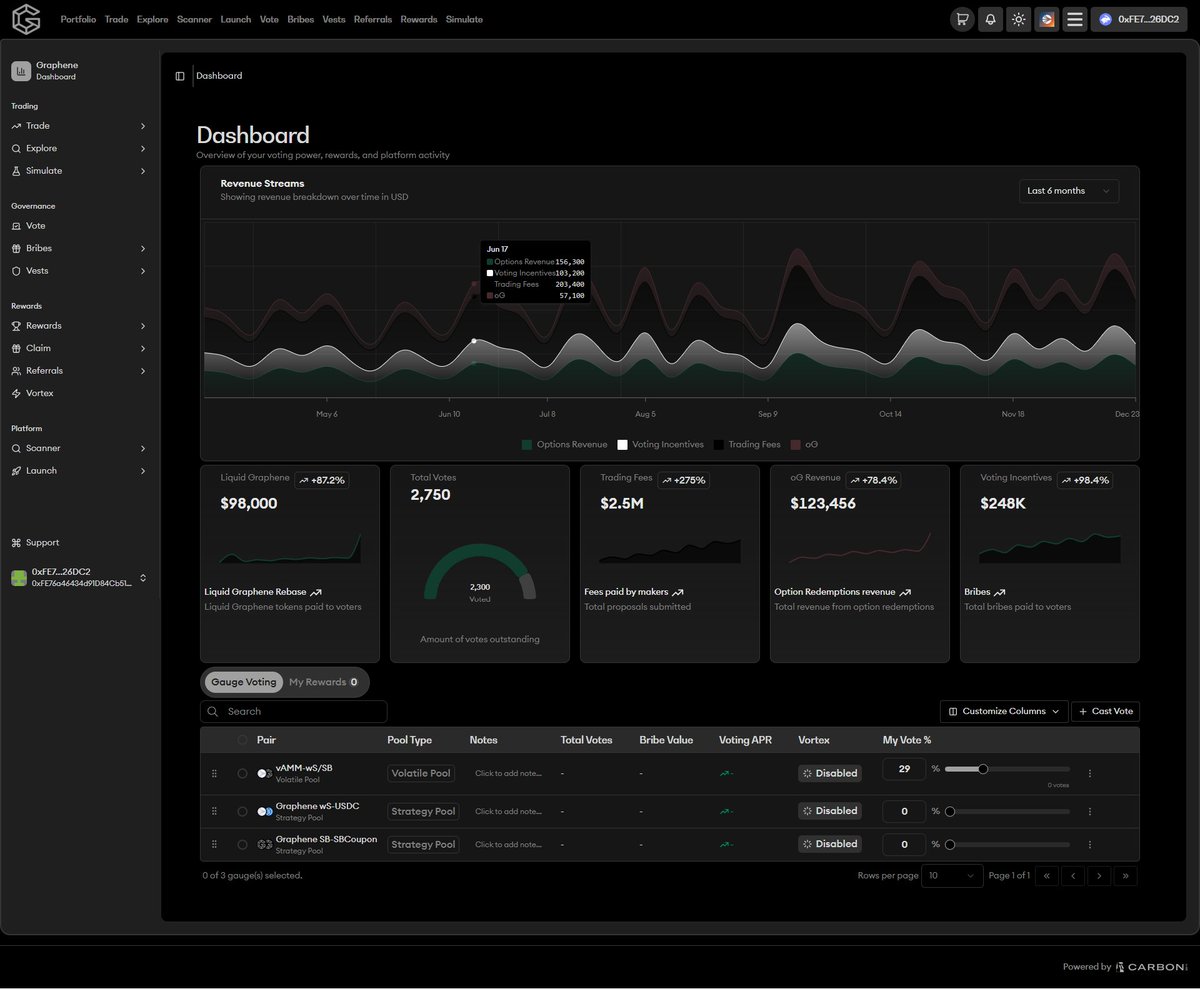Select the vAMM-wS/SB pool checkbox
Viewport: 1200px width, 989px height.
(242, 773)
